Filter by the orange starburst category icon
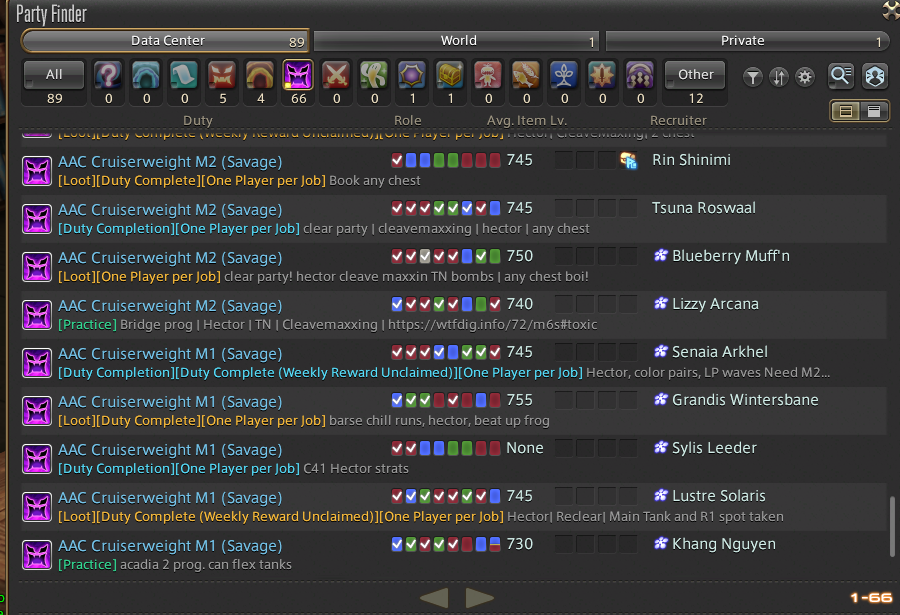900x615 pixels. 602,75
